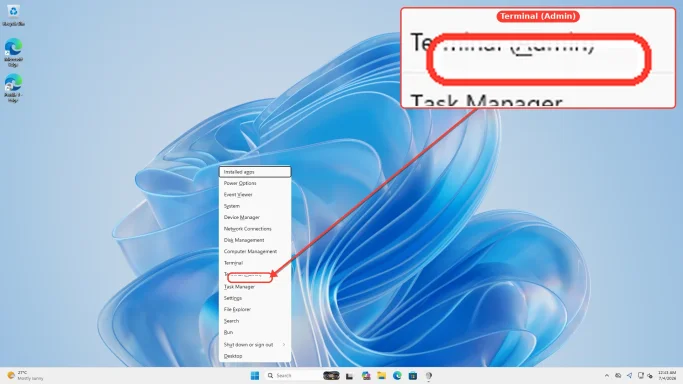Open the clock and date flyout
683x384 pixels.
tap(667, 376)
